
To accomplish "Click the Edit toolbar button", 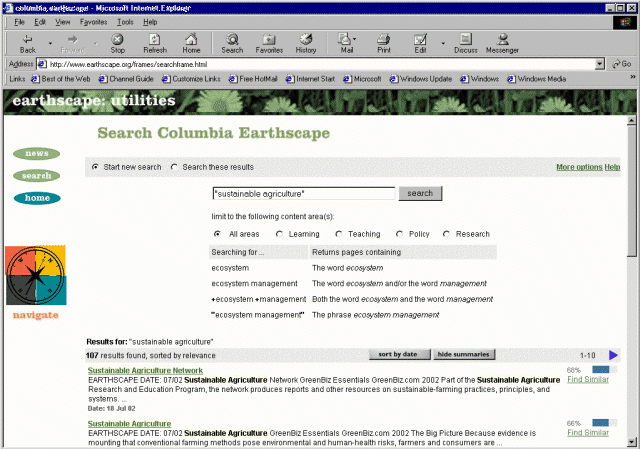I will pos(420,44).
